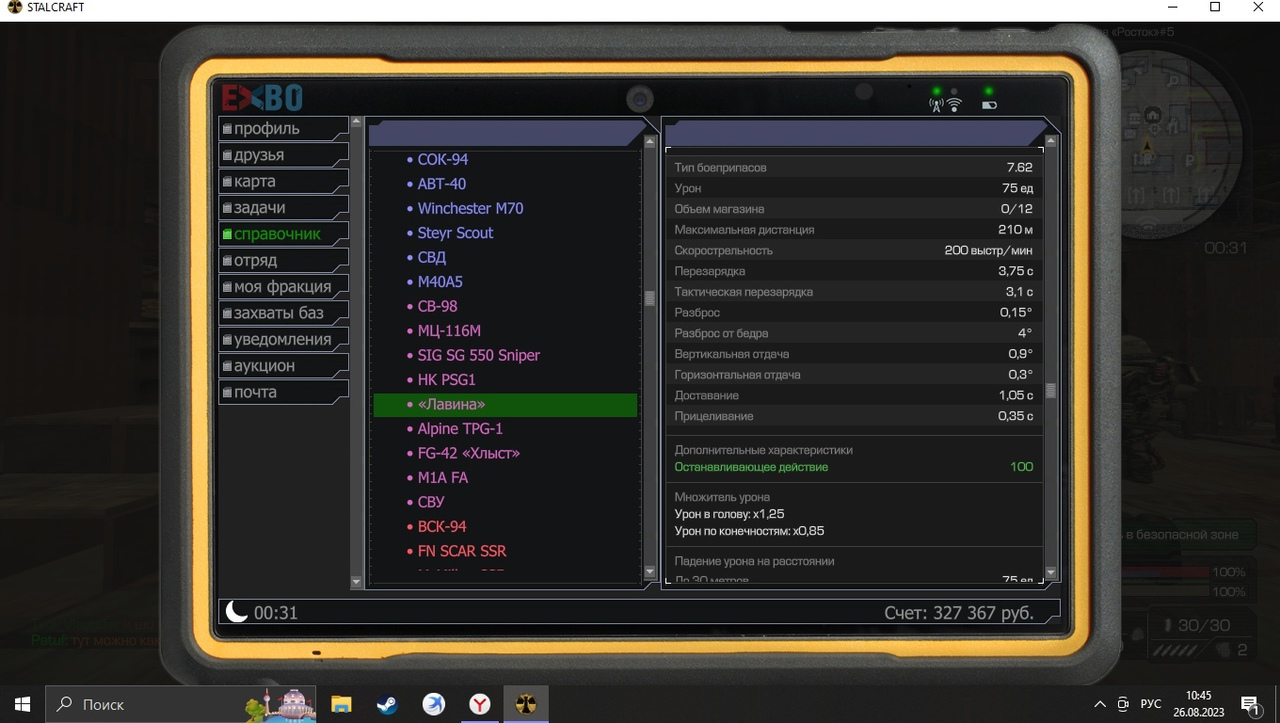Screen dimensions: 1280x723
Task: Open the задачи section
Action: tap(284, 208)
